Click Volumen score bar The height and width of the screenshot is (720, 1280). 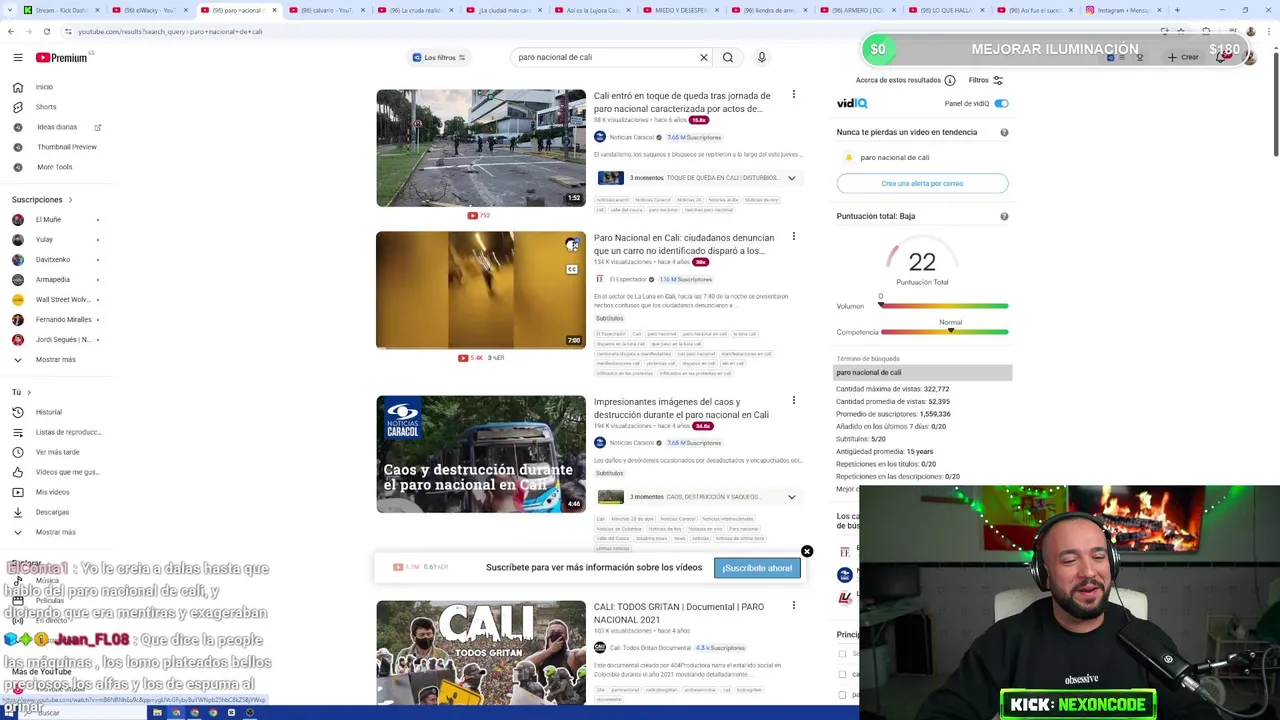944,306
